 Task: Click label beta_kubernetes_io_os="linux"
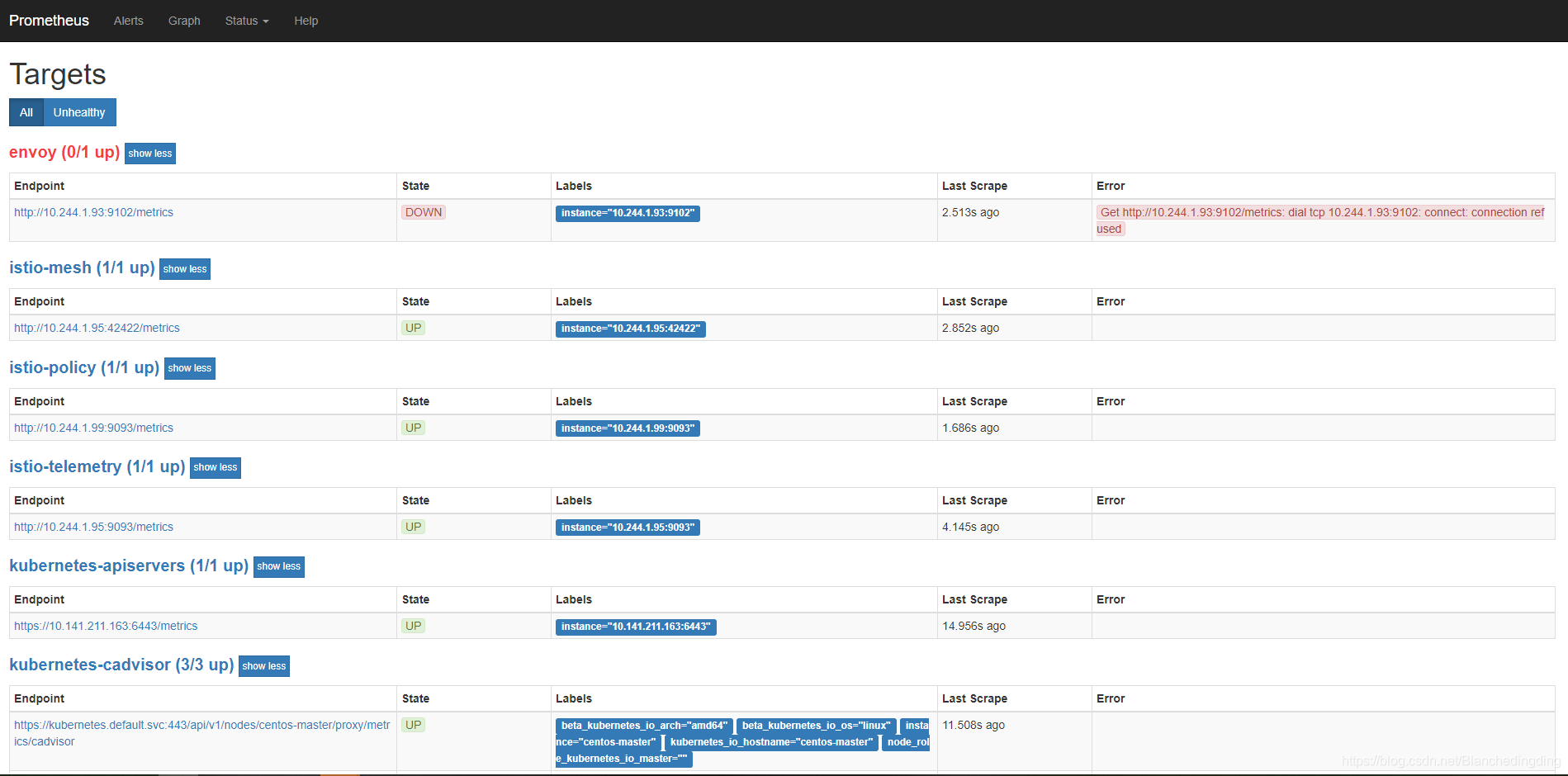(x=816, y=726)
